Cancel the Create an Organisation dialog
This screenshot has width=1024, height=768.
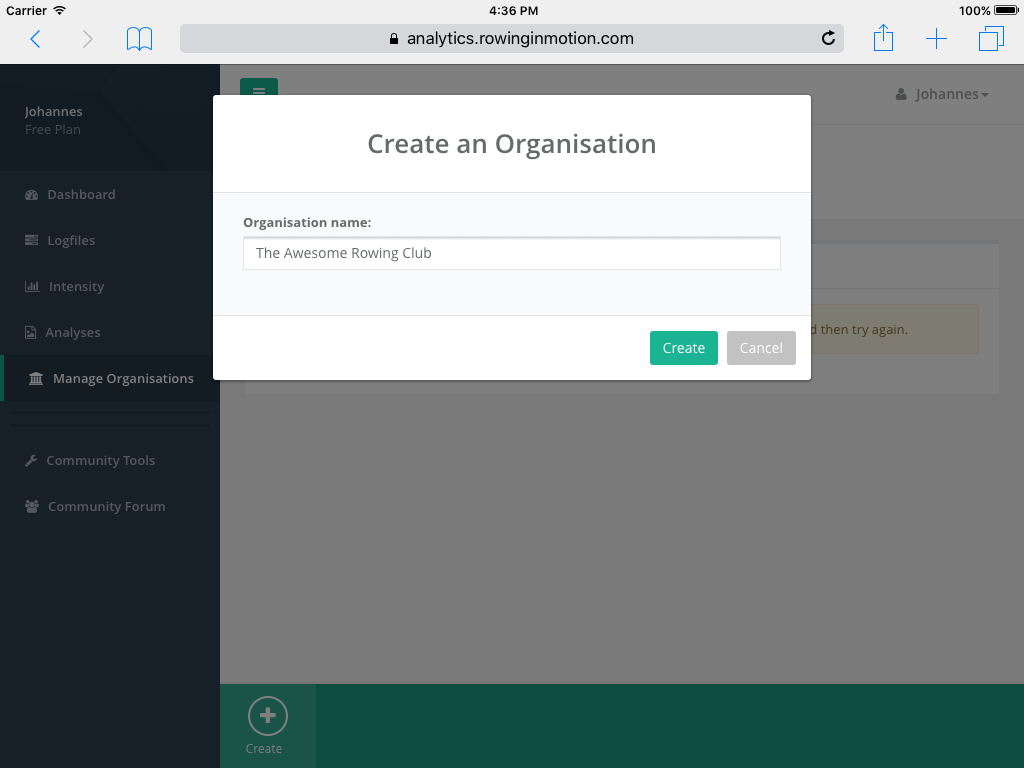click(761, 348)
